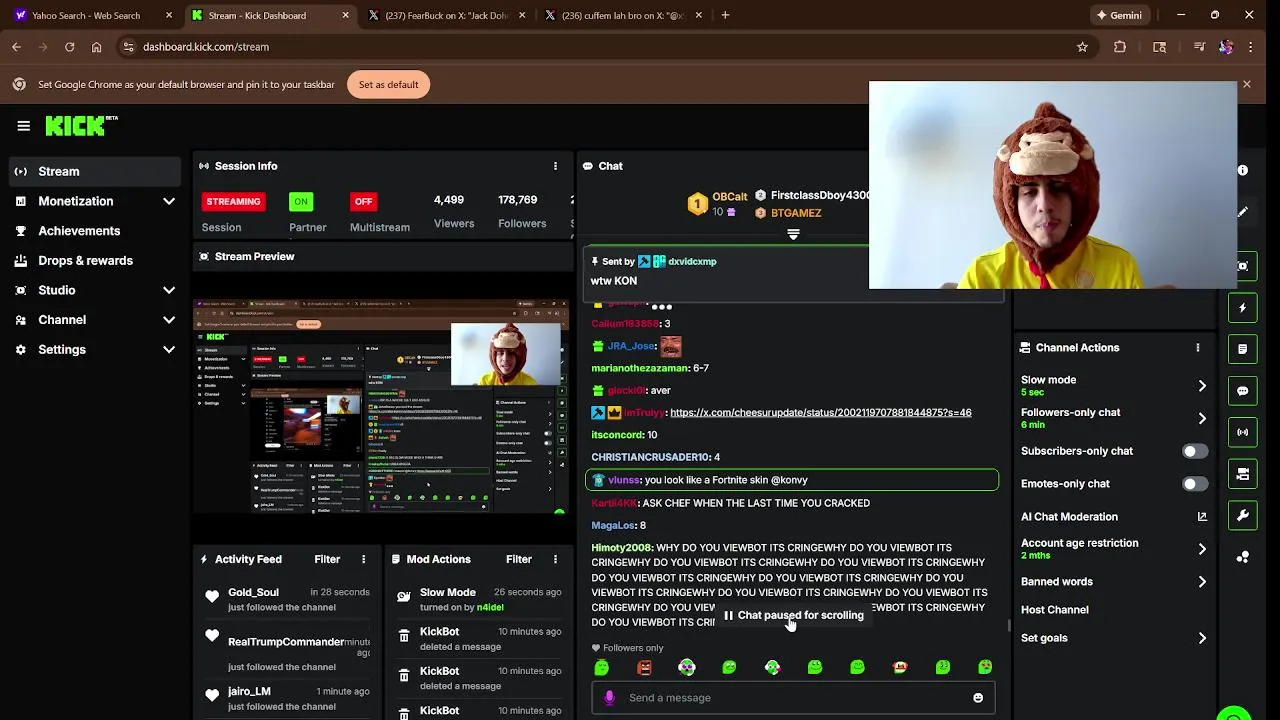Click the lightning bolt icon in right sidebar
This screenshot has width=1280, height=720.
point(1243,308)
